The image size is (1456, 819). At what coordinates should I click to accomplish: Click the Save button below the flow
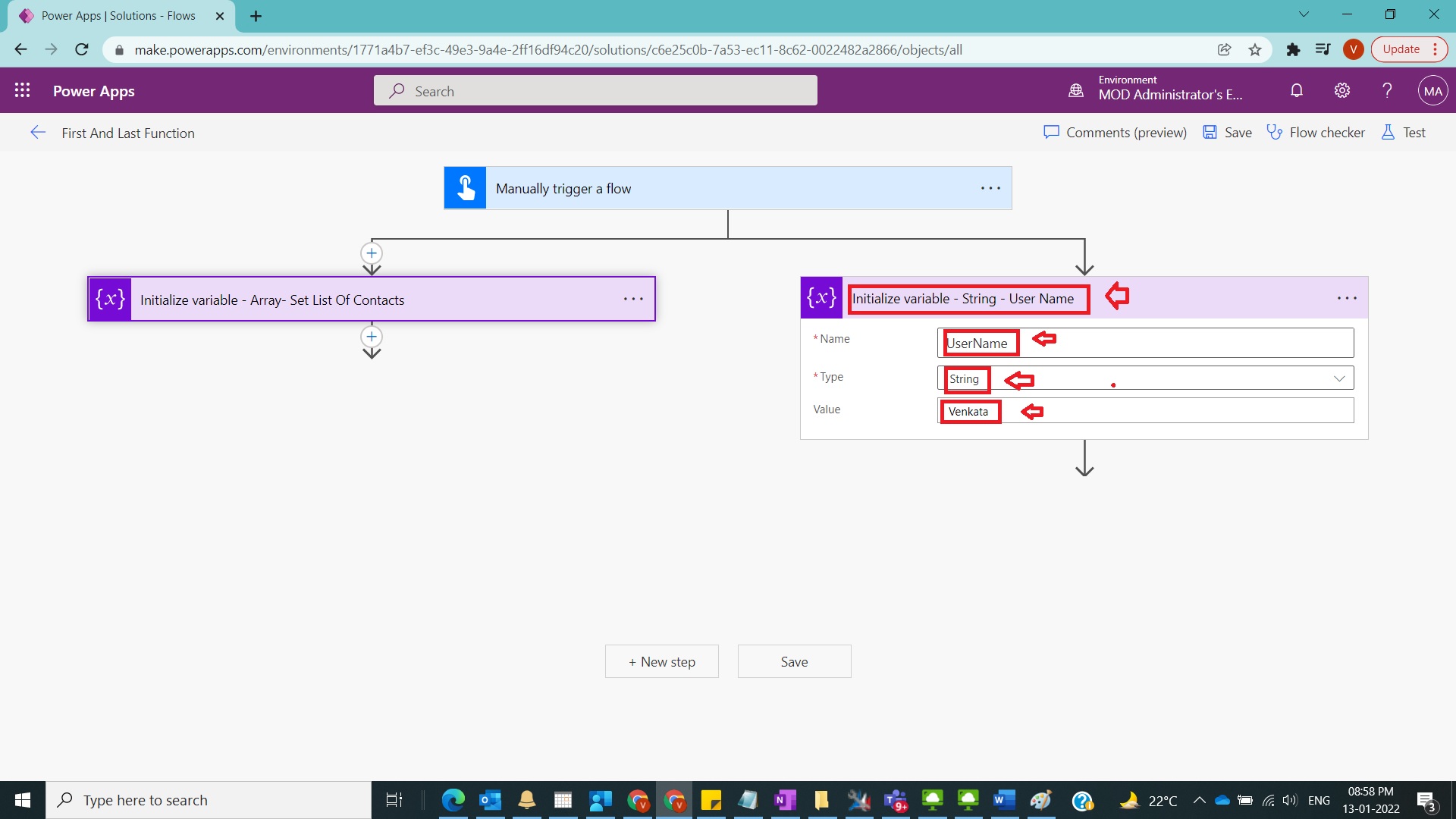click(x=794, y=661)
